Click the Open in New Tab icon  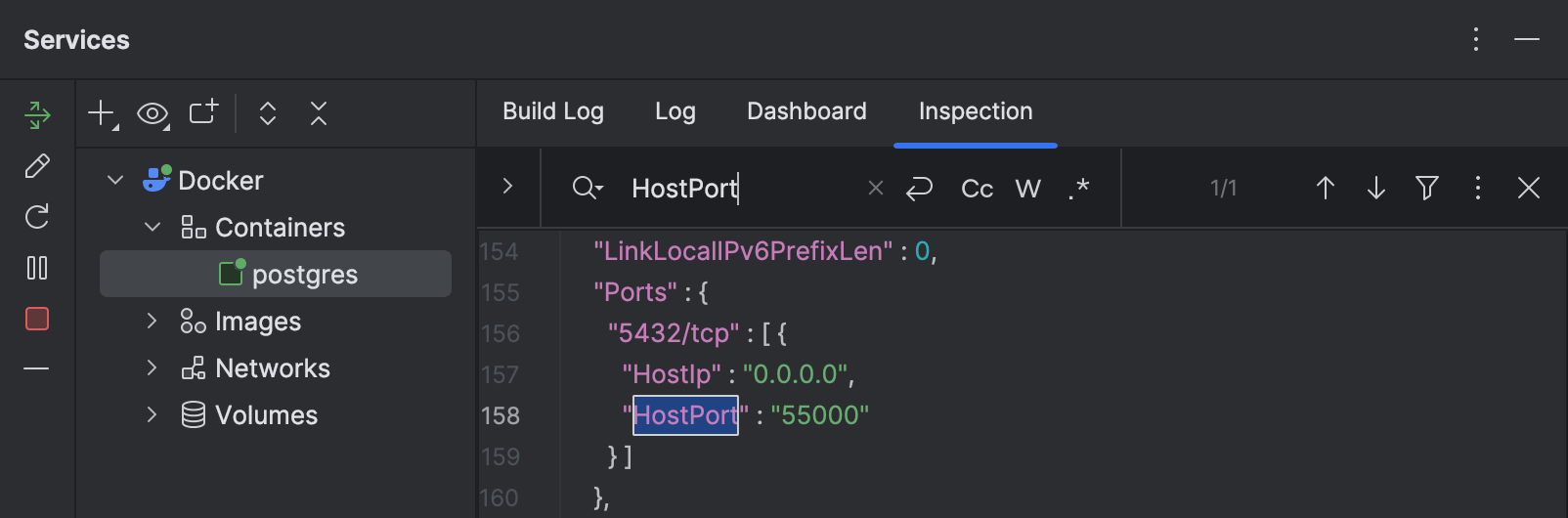click(x=203, y=113)
